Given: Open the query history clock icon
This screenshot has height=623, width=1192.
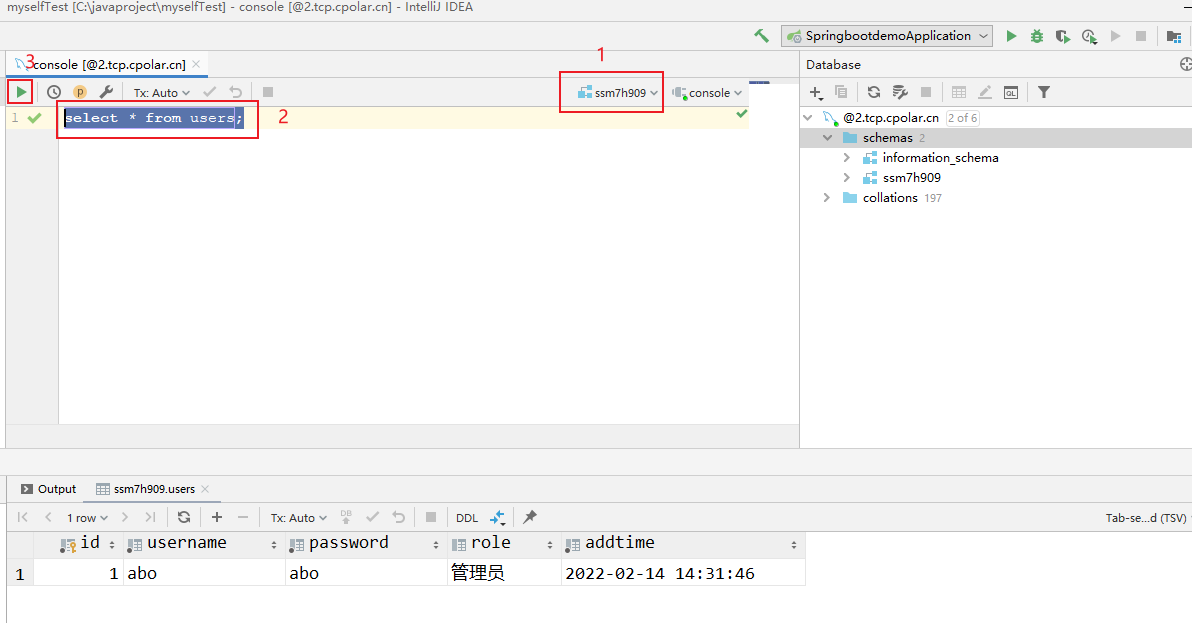Looking at the screenshot, I should click(x=53, y=92).
